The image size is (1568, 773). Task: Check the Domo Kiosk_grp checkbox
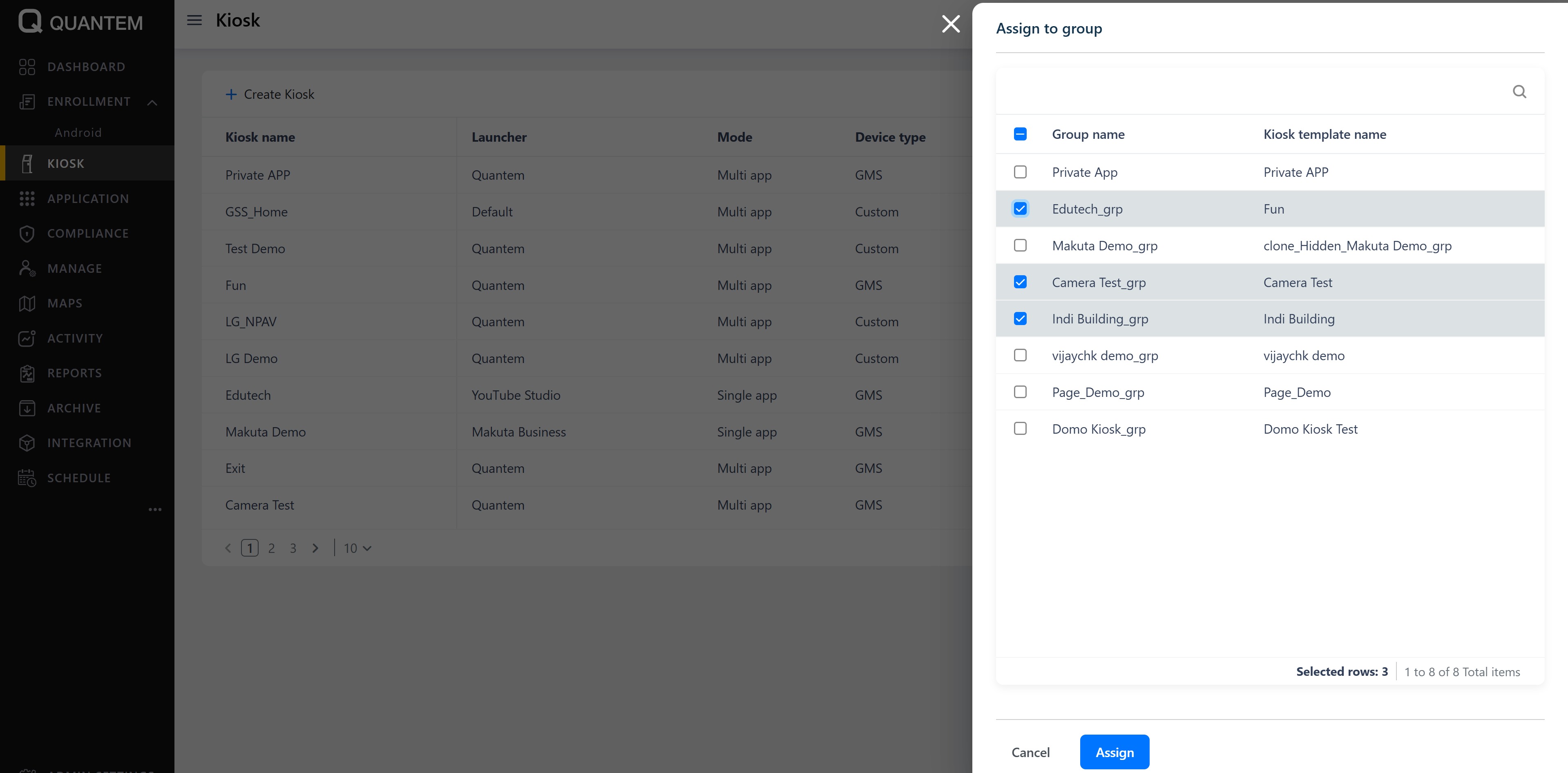1020,429
